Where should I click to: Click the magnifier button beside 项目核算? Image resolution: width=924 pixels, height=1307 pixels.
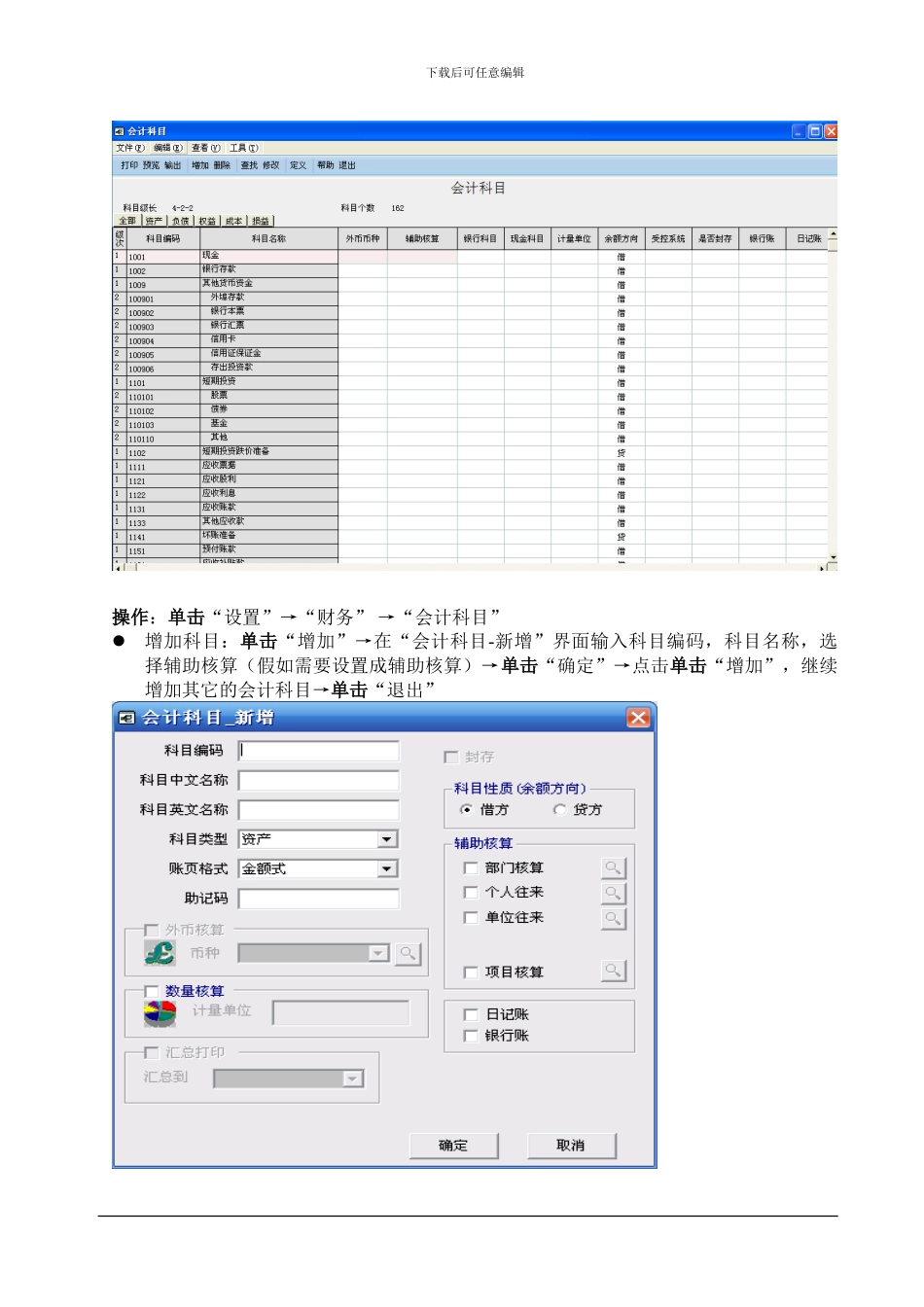coord(613,971)
